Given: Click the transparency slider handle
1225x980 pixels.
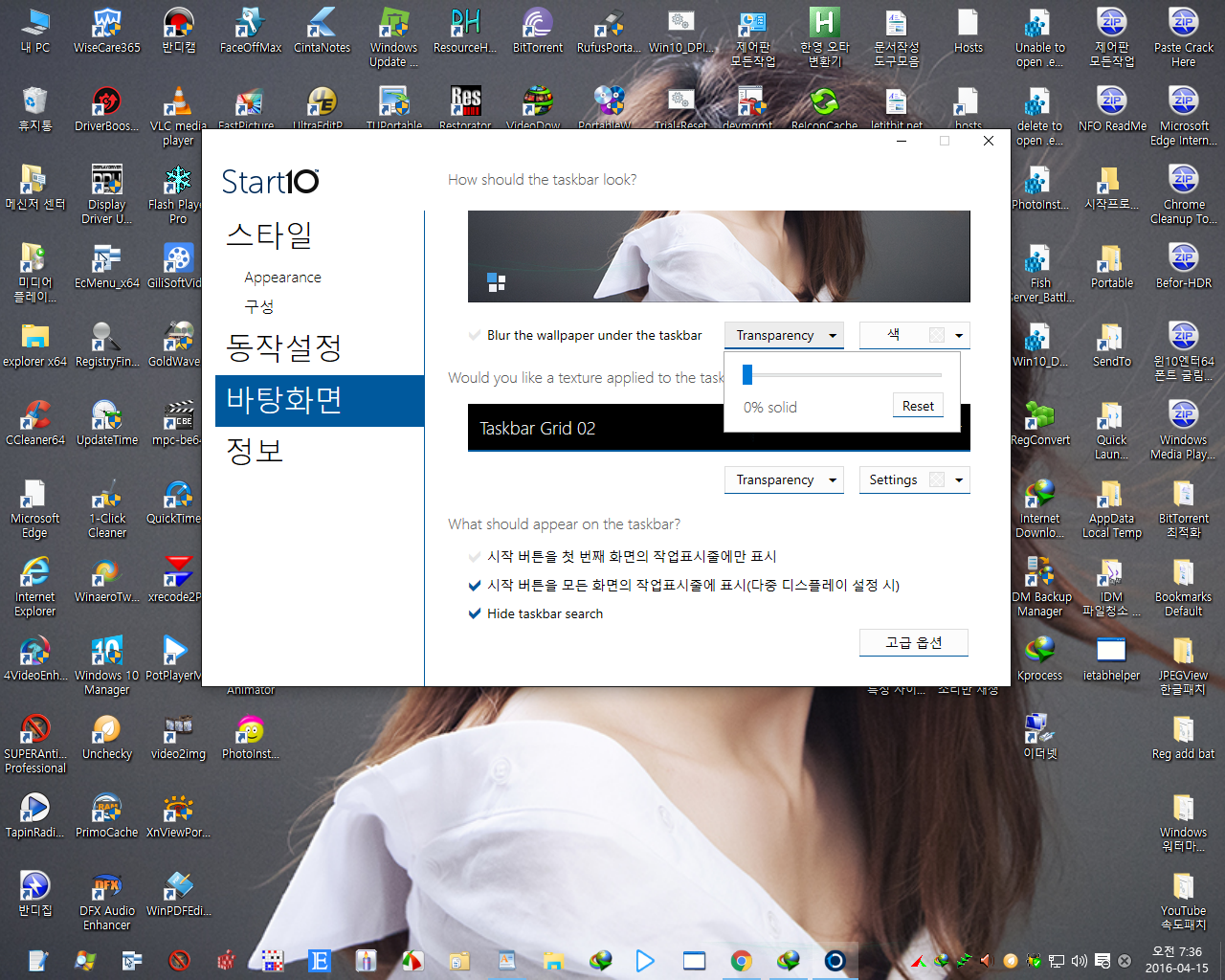Looking at the screenshot, I should (x=747, y=374).
